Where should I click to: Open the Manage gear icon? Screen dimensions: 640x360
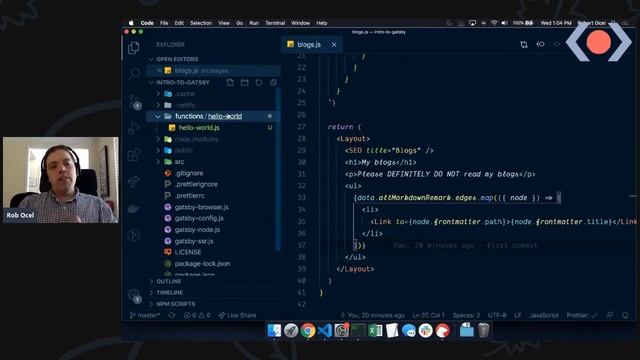coord(134,296)
